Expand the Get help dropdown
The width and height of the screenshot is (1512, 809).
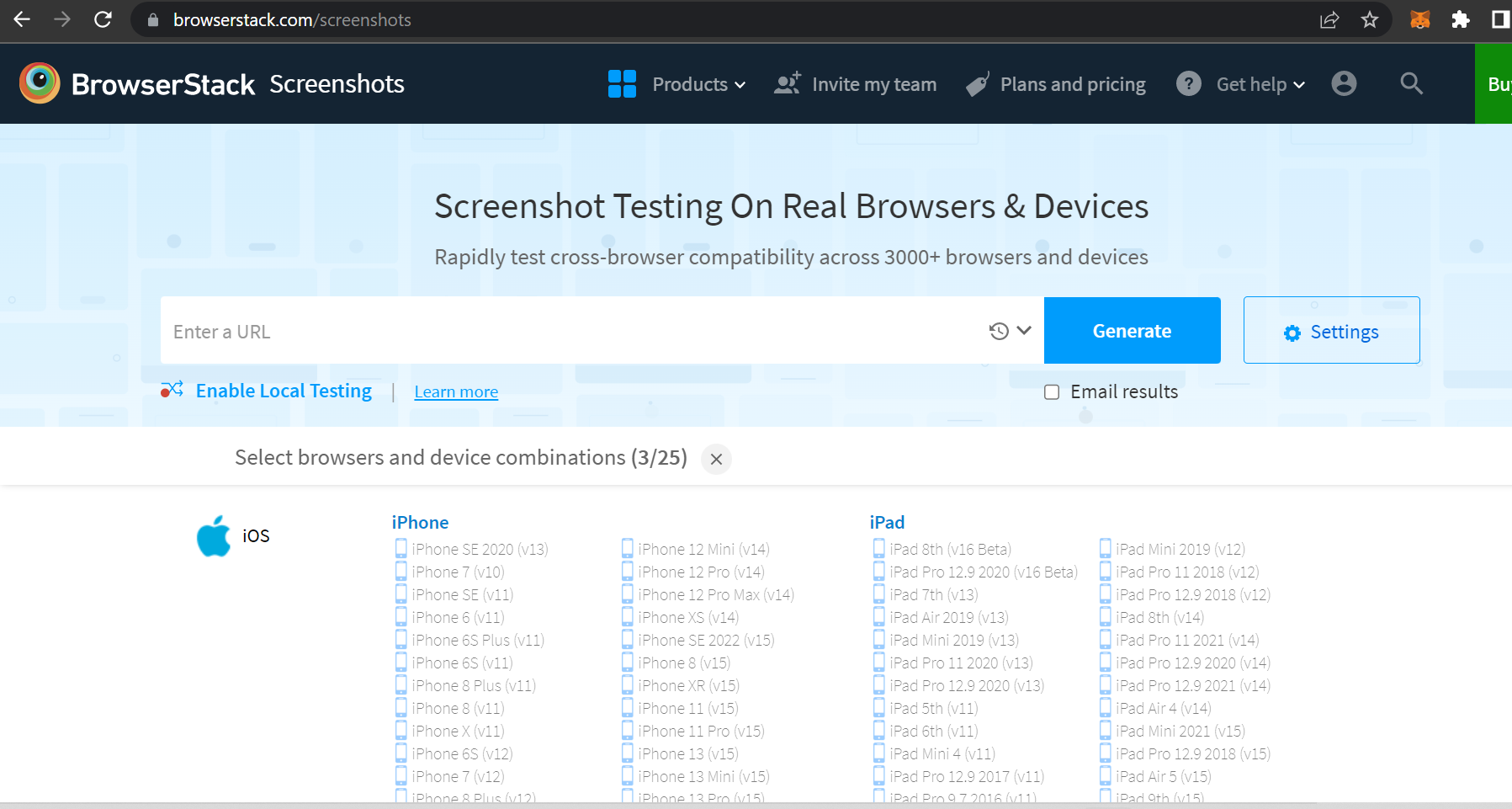[1260, 84]
